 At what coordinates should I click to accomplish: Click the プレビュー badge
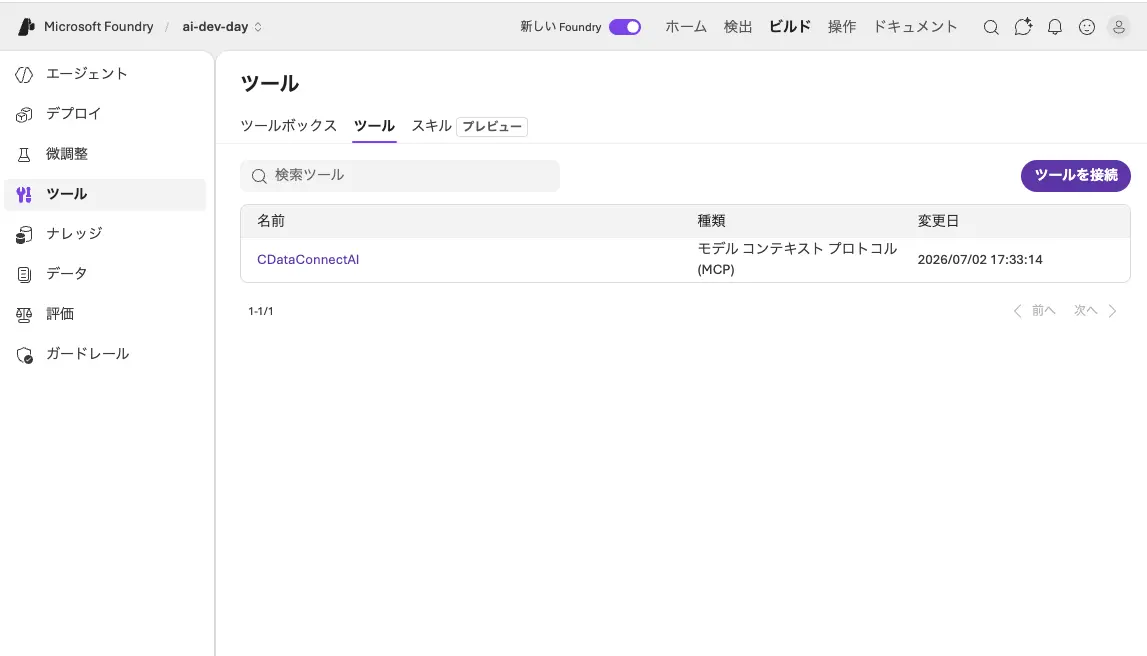click(492, 127)
